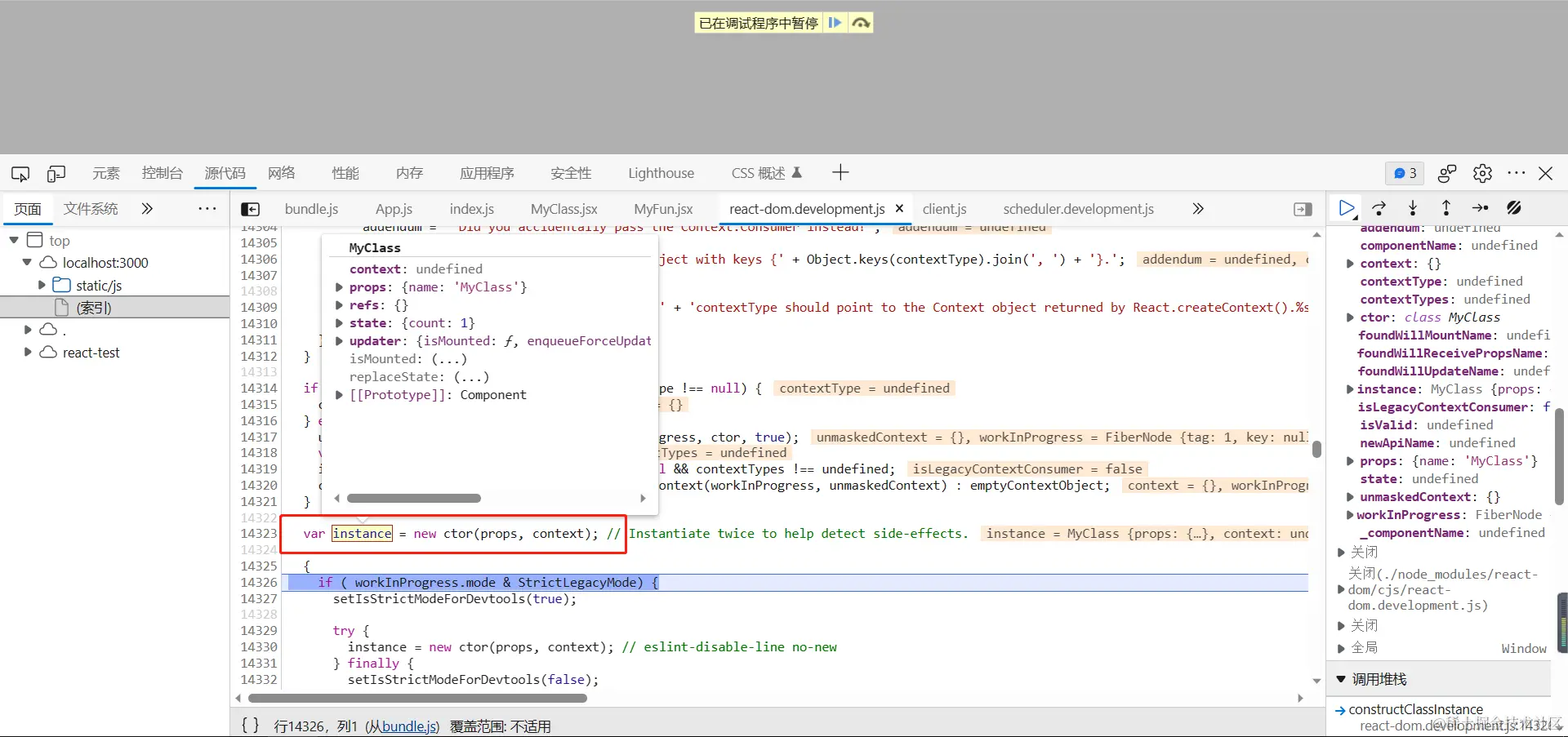Step over next function call
This screenshot has width=1568, height=737.
pyautogui.click(x=1379, y=208)
